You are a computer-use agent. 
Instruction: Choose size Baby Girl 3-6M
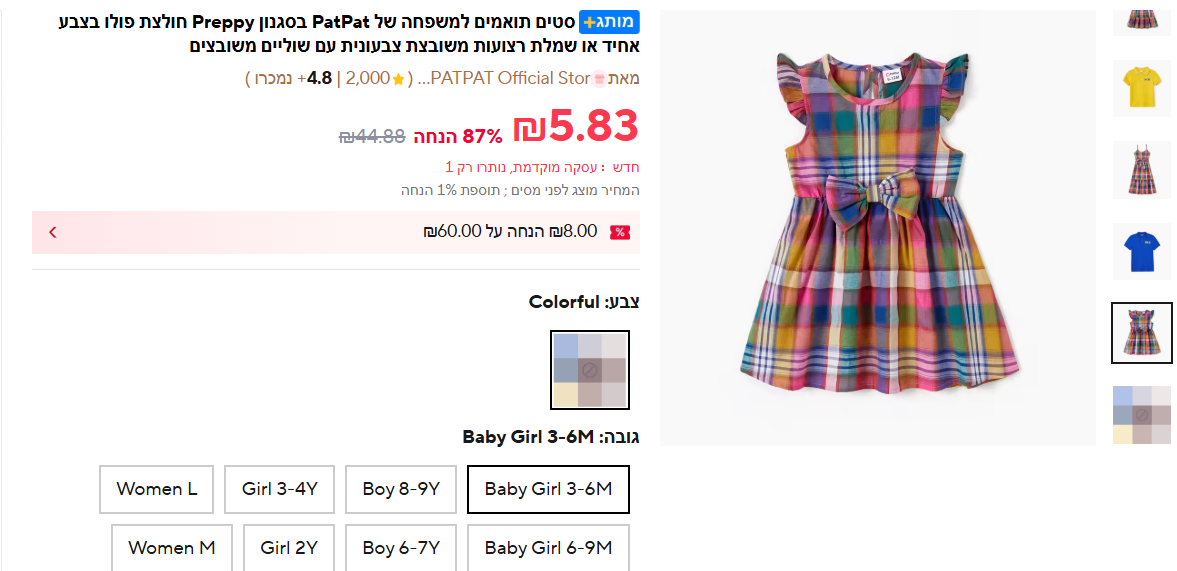pyautogui.click(x=548, y=489)
